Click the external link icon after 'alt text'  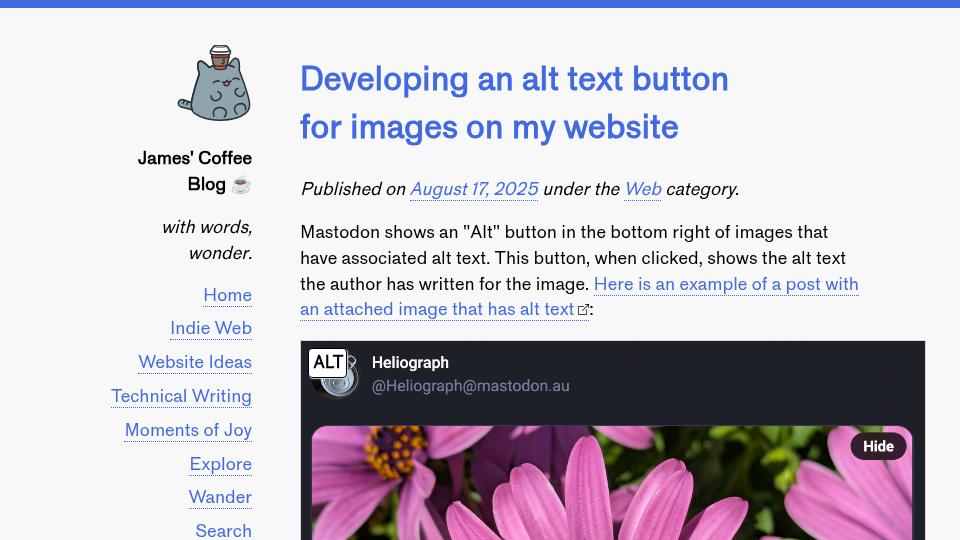(583, 310)
